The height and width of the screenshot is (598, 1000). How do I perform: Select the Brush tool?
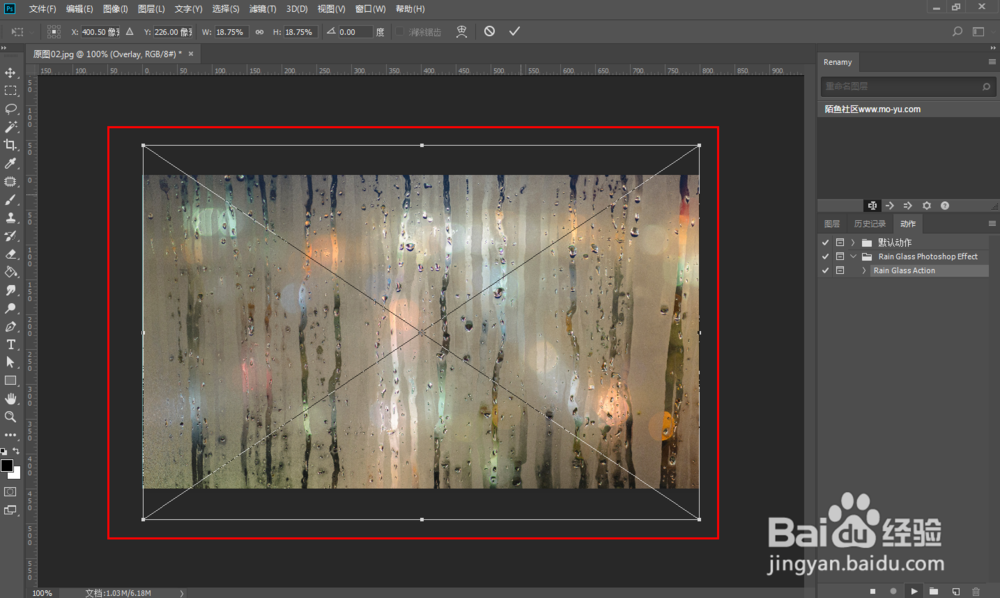10,200
